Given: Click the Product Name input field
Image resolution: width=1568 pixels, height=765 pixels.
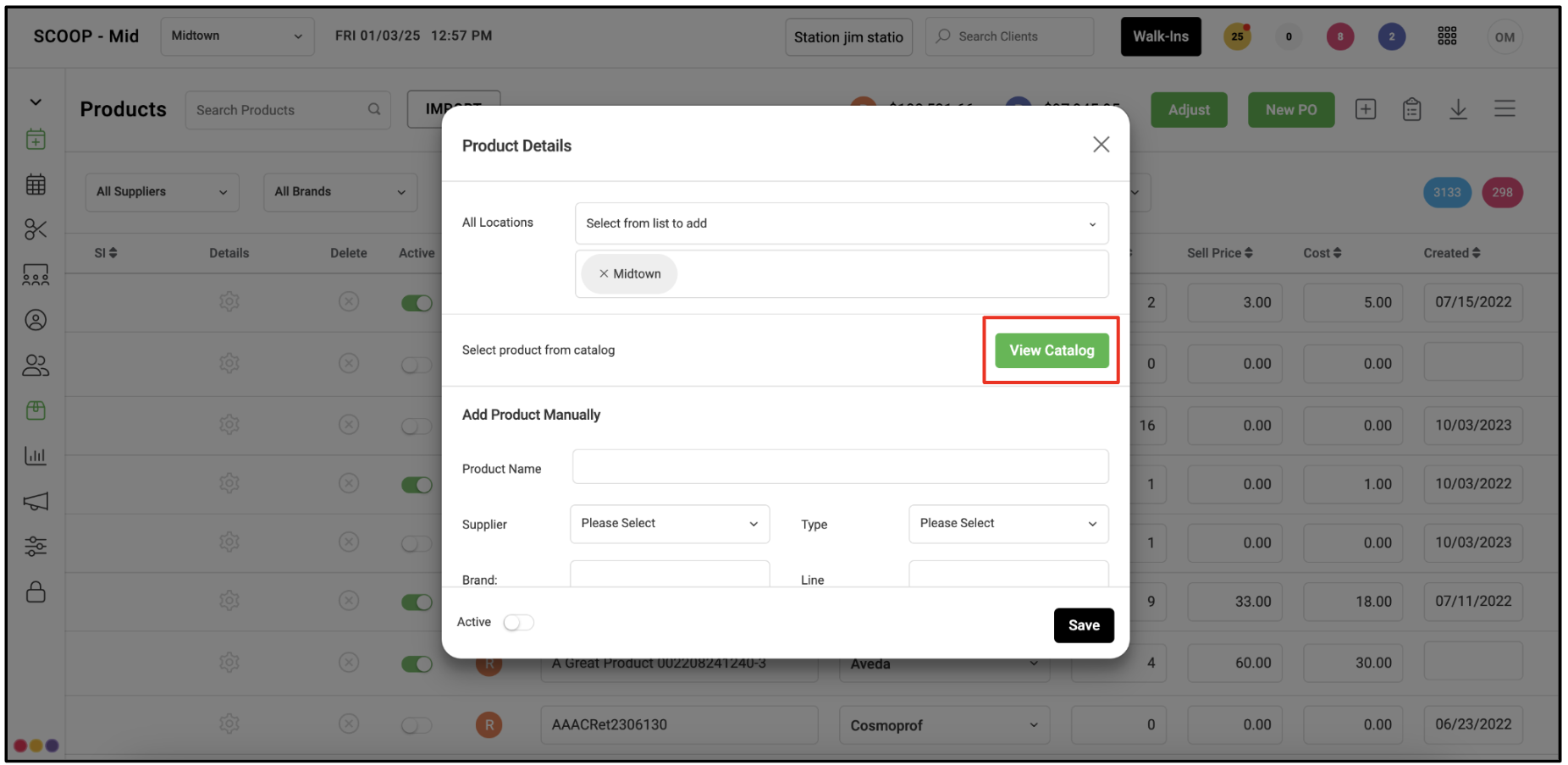Looking at the screenshot, I should point(841,467).
